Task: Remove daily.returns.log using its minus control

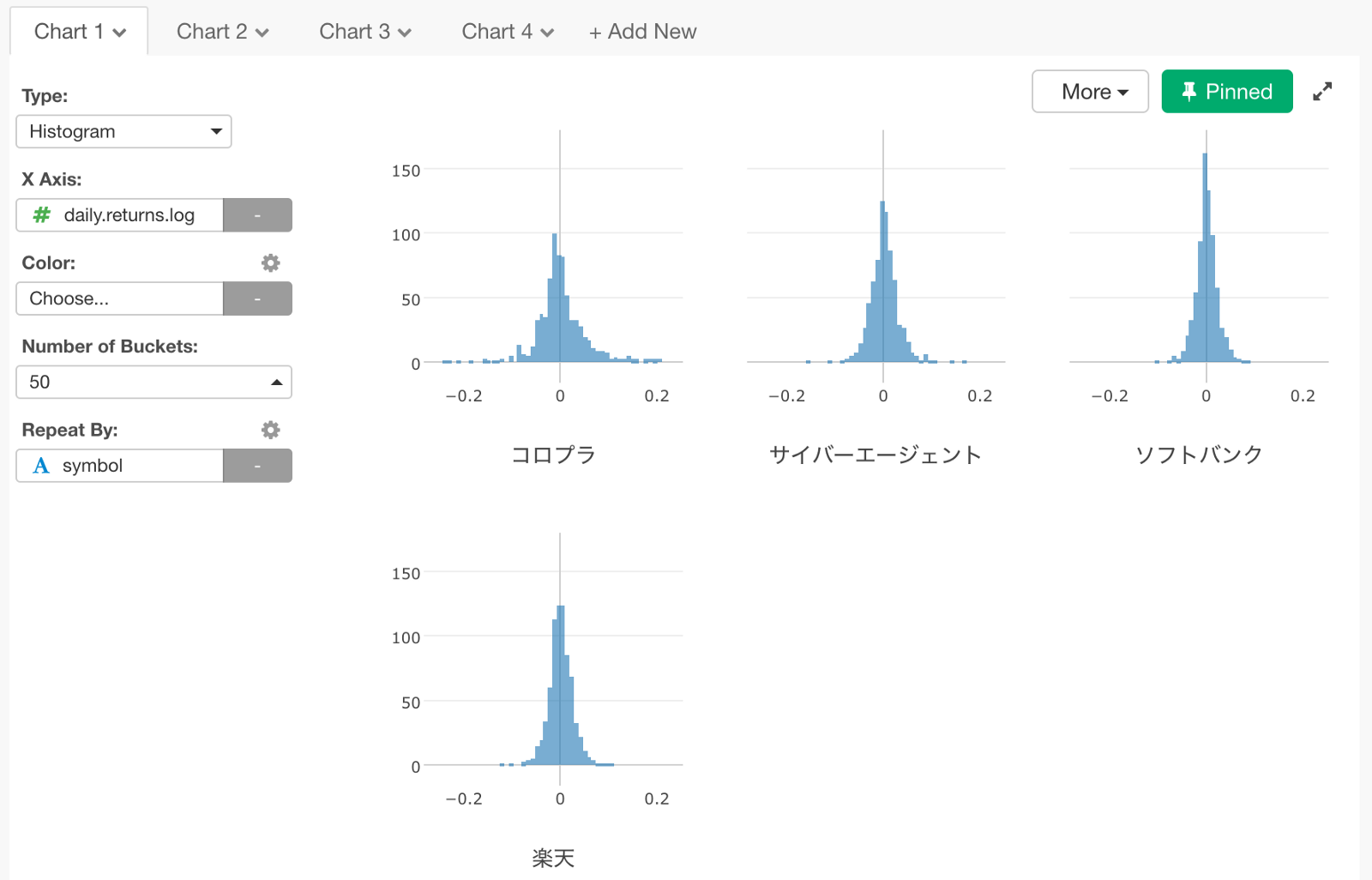Action: pos(257,215)
